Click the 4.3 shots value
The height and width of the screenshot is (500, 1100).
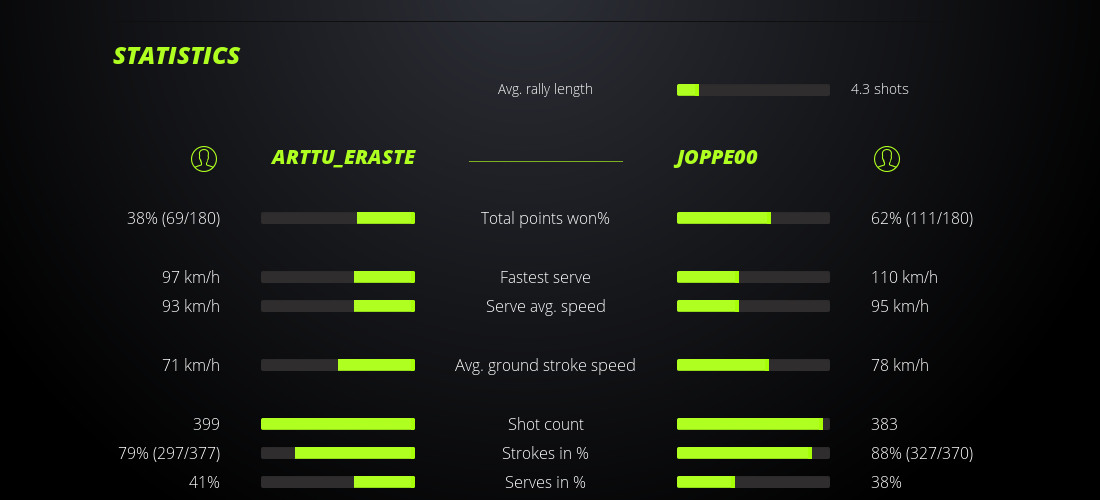(879, 89)
